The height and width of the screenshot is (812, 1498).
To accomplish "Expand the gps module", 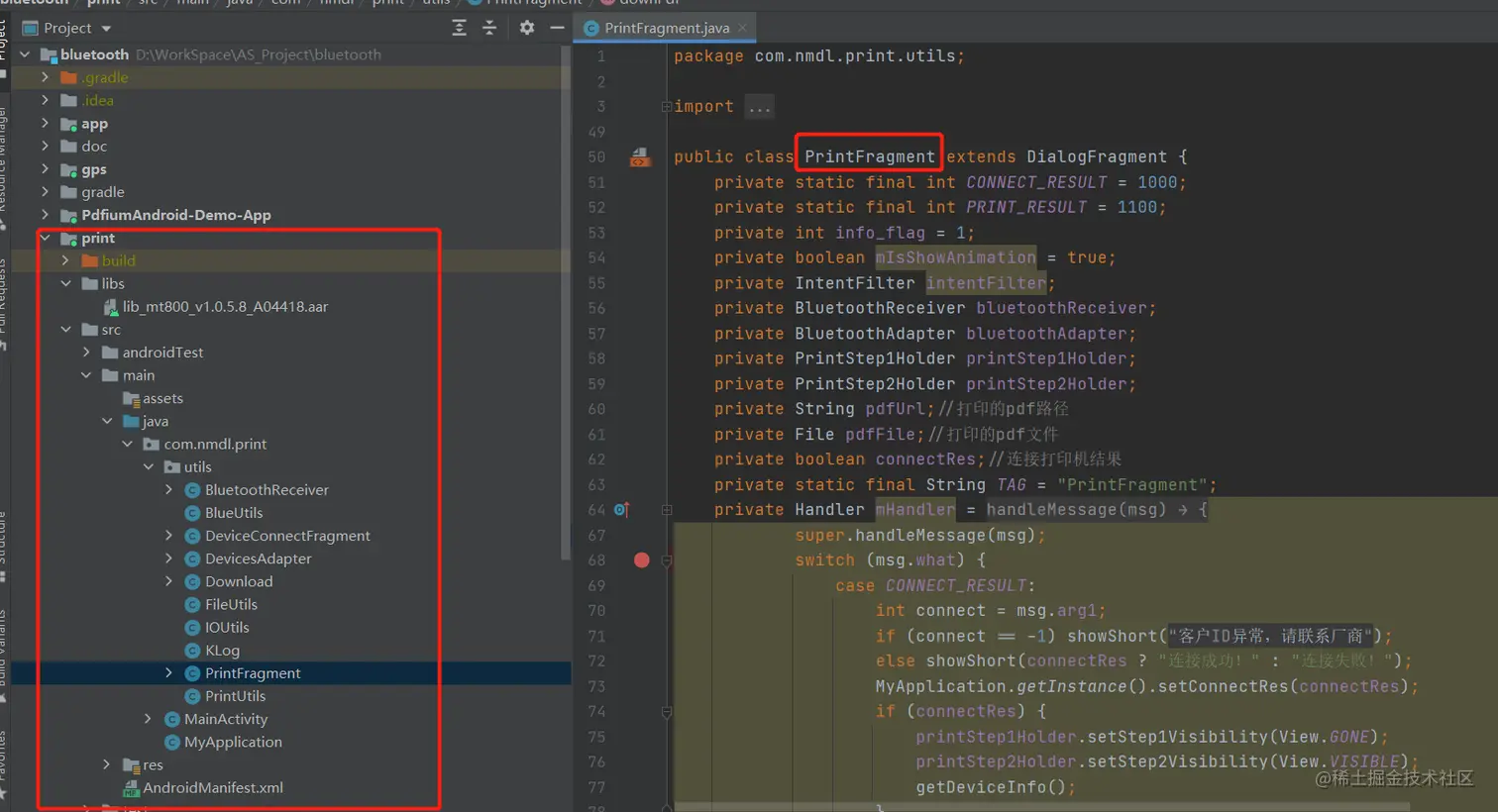I will 46,168.
